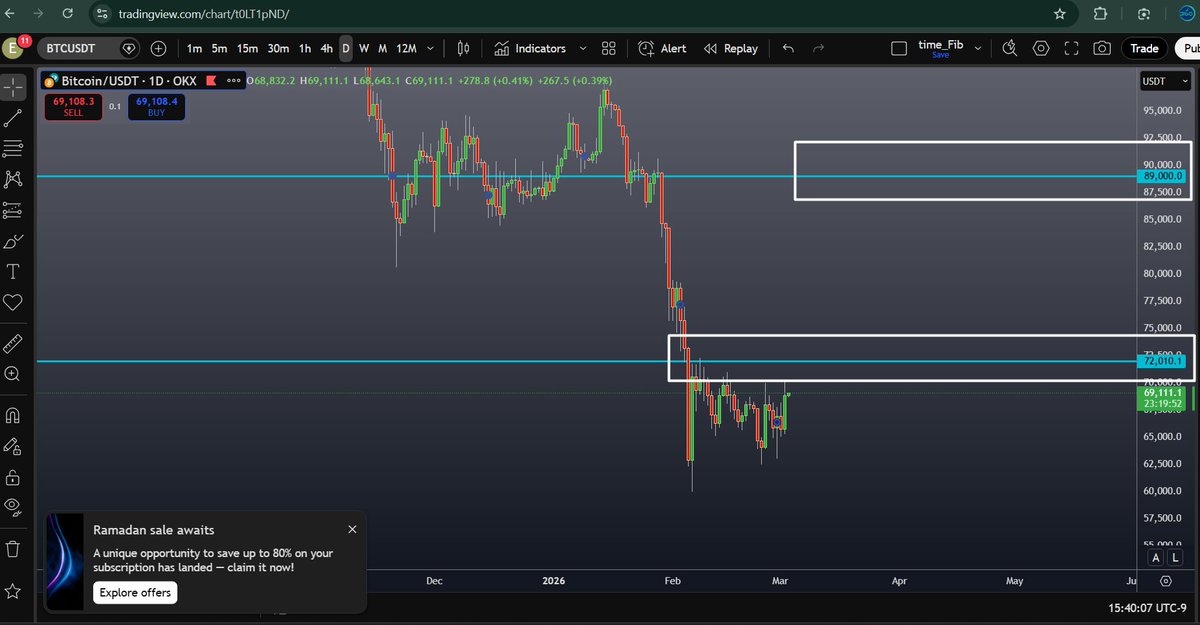Toggle stay in drawing mode
1200x625 pixels.
[x=14, y=446]
